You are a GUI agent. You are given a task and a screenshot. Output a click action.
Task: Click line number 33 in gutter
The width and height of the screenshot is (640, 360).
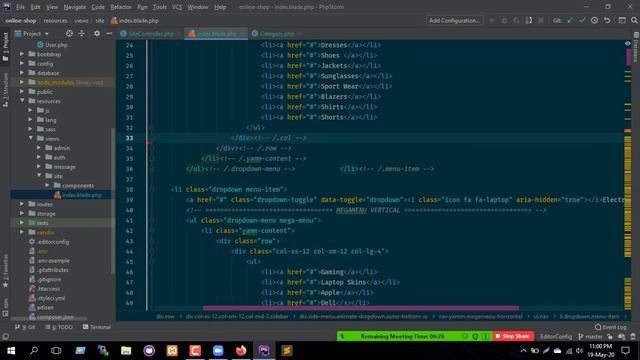[x=129, y=138]
